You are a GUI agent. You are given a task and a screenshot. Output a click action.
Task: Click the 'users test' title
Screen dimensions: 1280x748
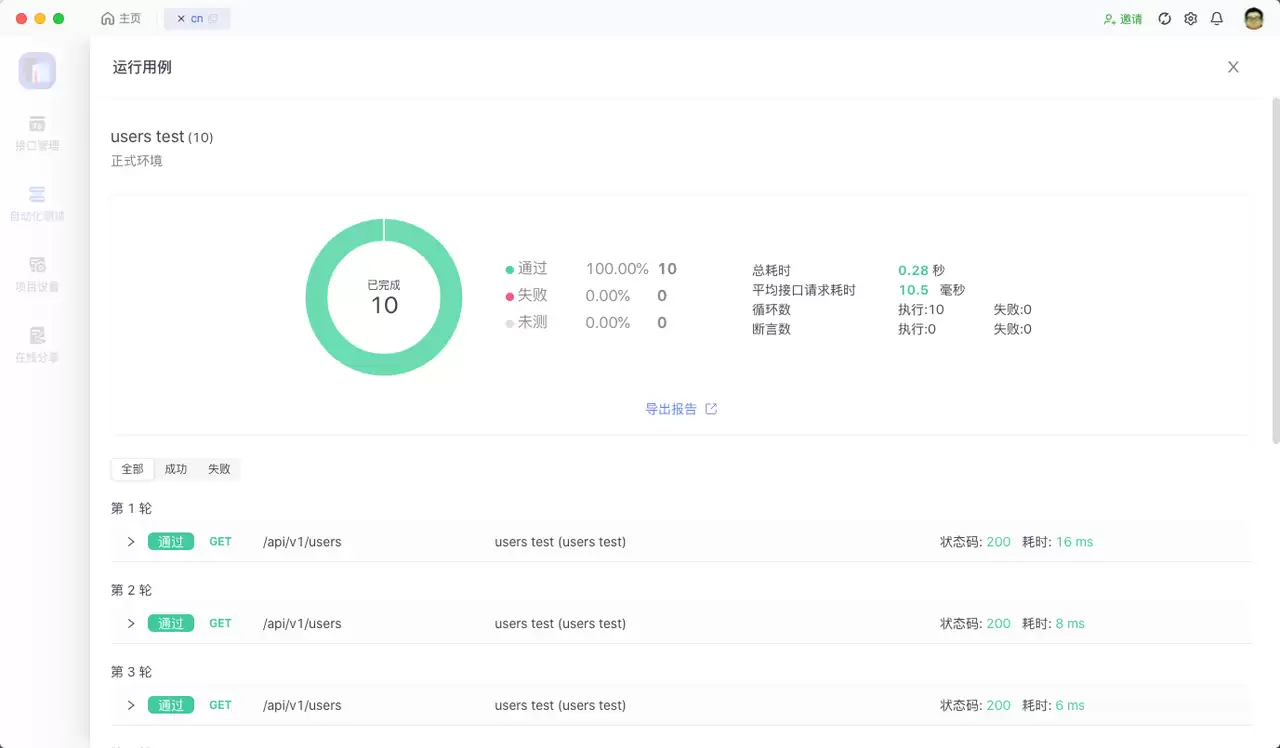148,137
